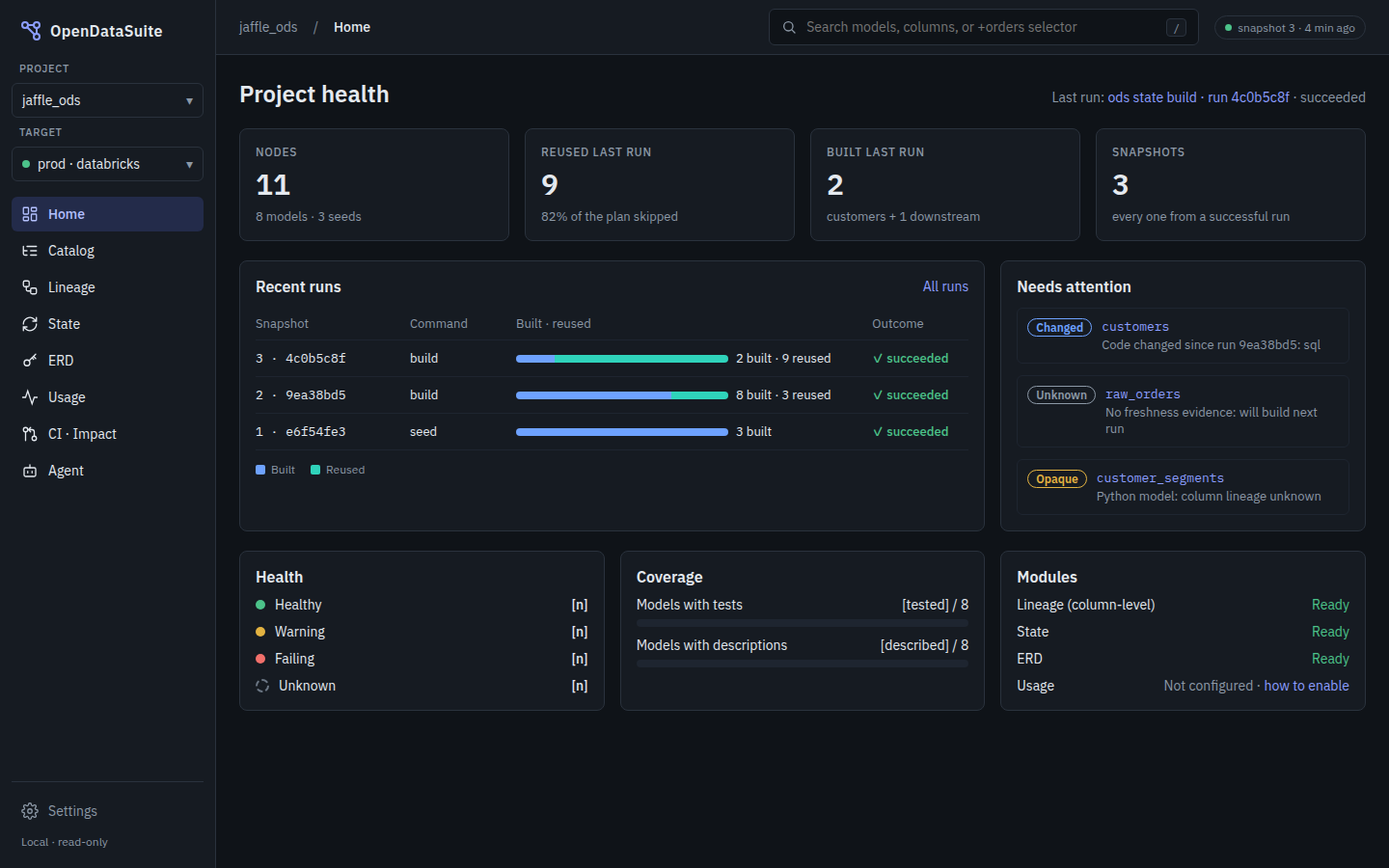This screenshot has height=868, width=1389.
Task: Click the Unknown badge near raw_orders
Action: pyautogui.click(x=1061, y=395)
